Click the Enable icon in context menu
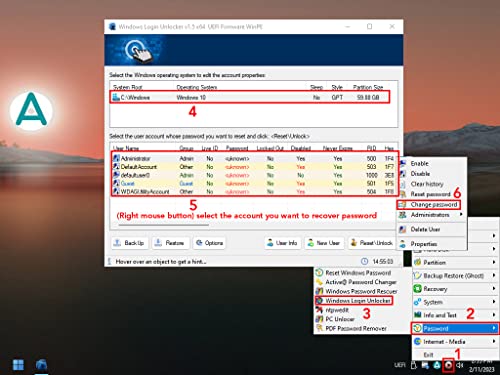 click(403, 163)
